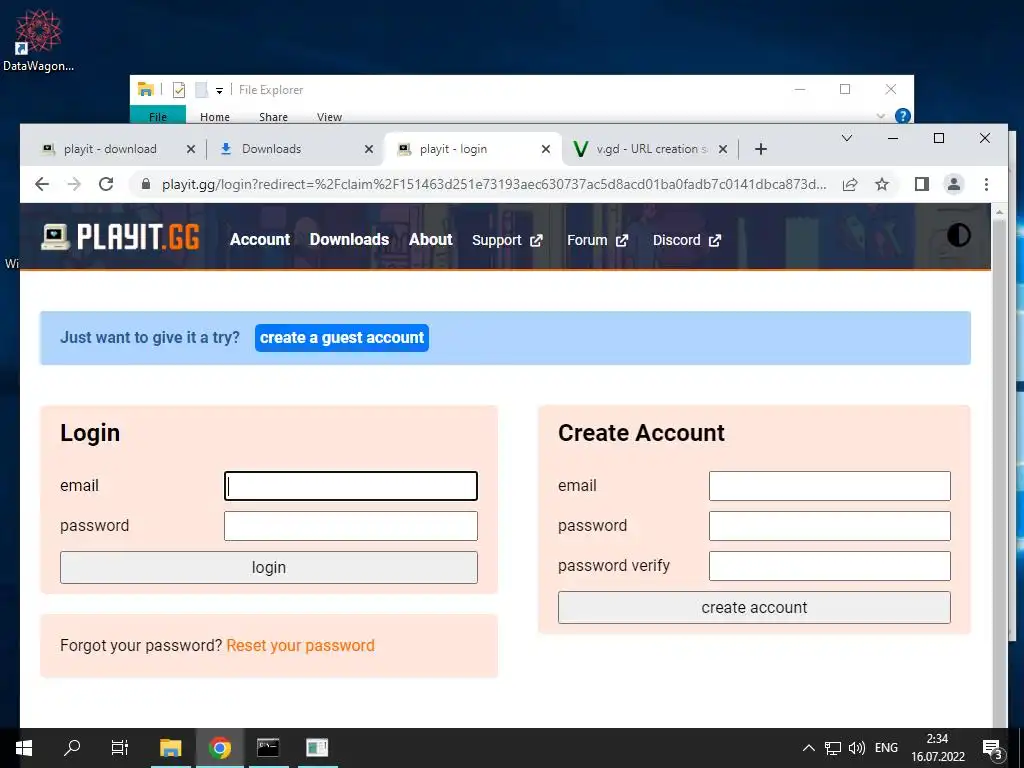Image resolution: width=1024 pixels, height=768 pixels.
Task: Open the Windows Start menu
Action: [x=24, y=748]
